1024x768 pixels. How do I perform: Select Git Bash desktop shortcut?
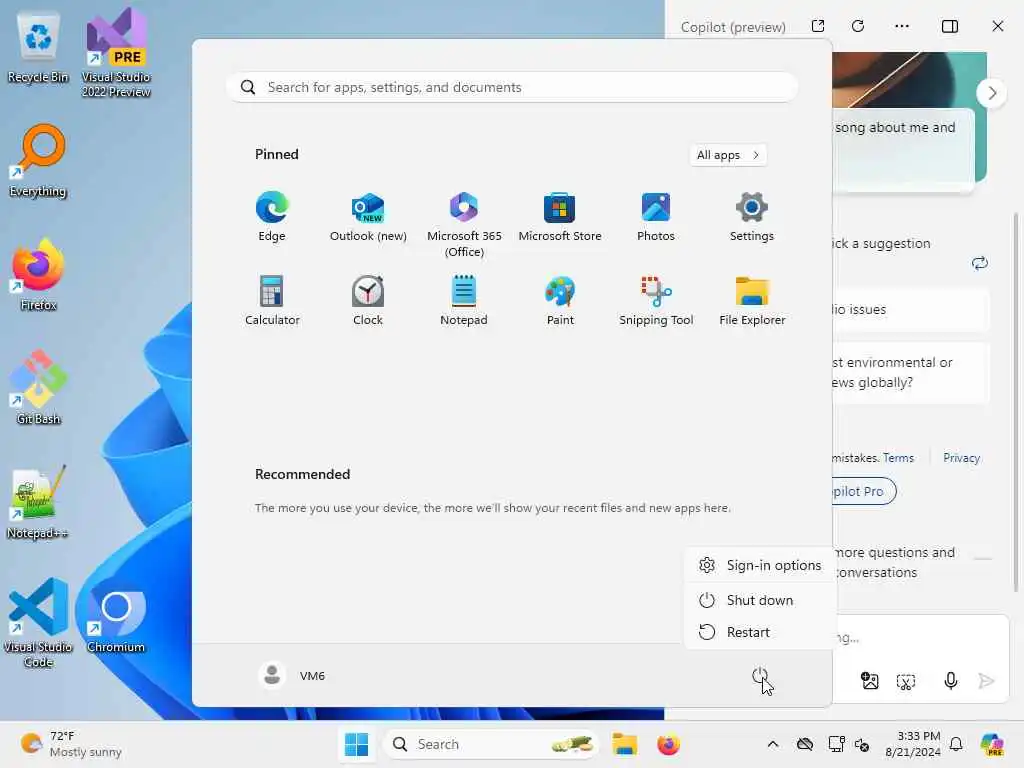(x=38, y=389)
